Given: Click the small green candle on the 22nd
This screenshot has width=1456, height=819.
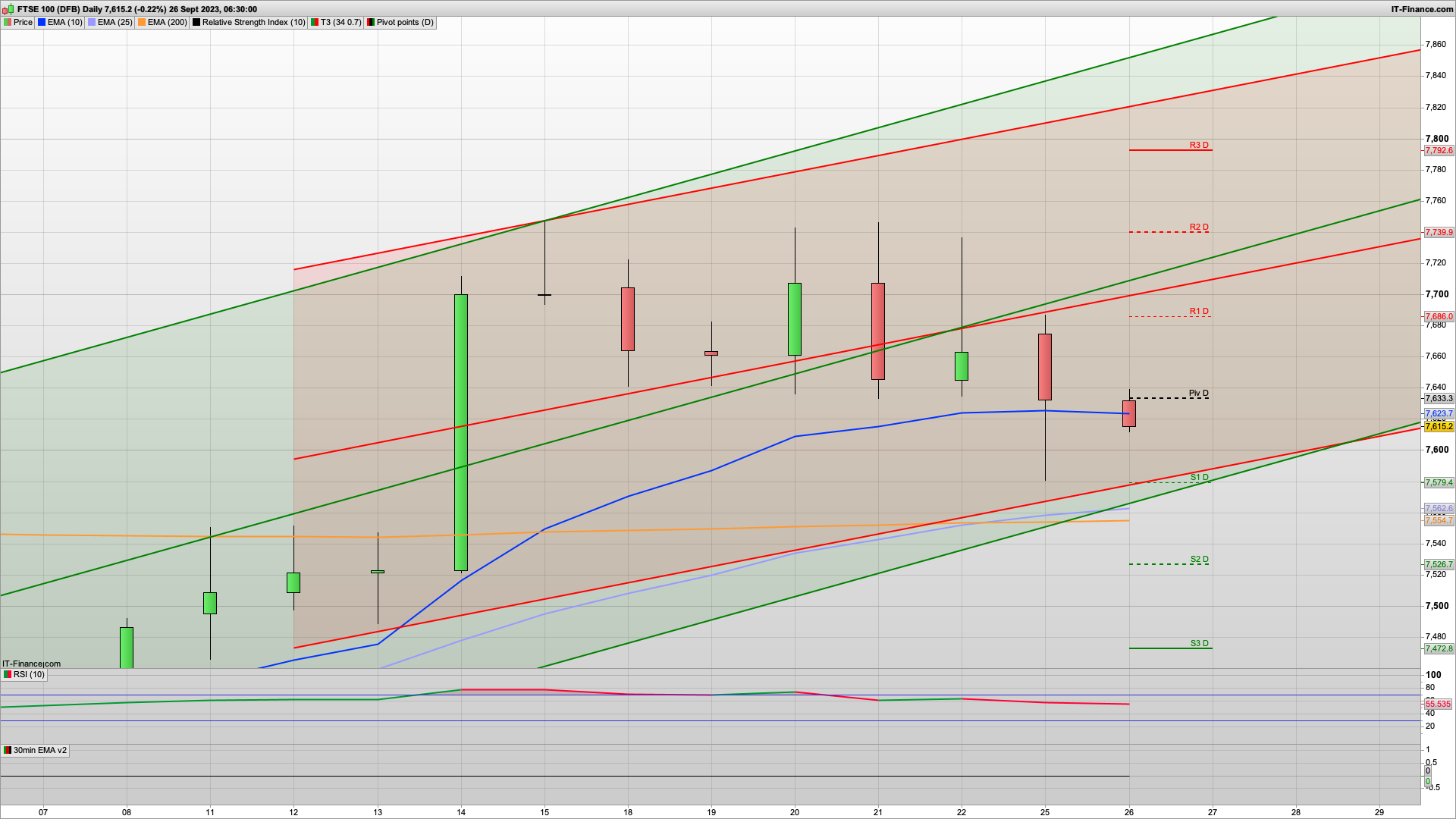Looking at the screenshot, I should tap(962, 366).
